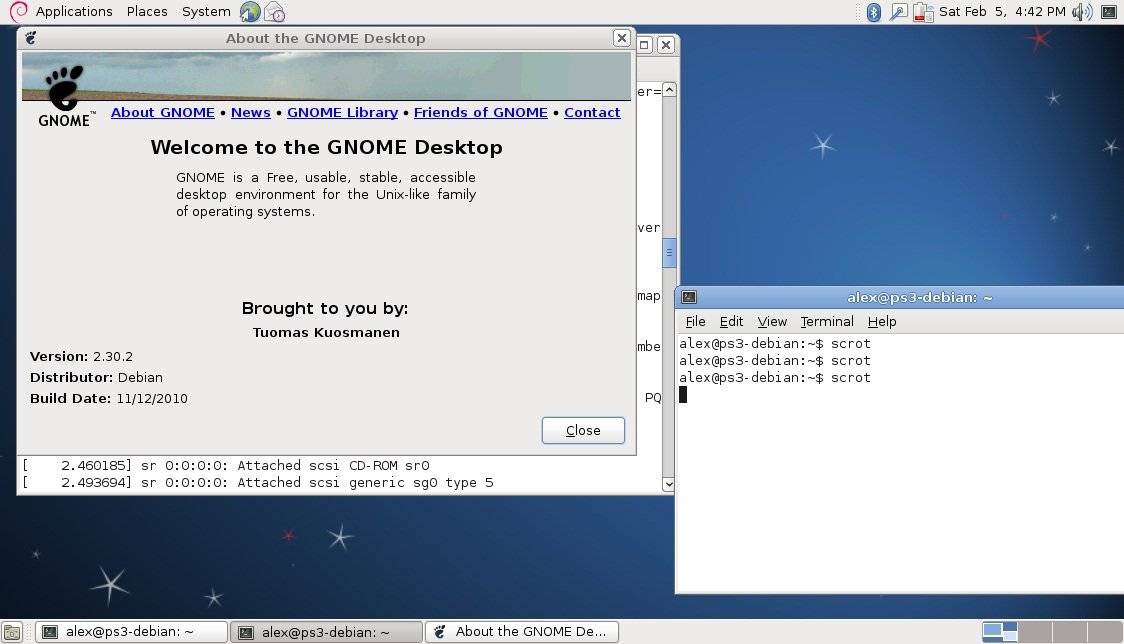1124x644 pixels.
Task: Launch the Evolution mail icon in top panel
Action: tap(275, 11)
